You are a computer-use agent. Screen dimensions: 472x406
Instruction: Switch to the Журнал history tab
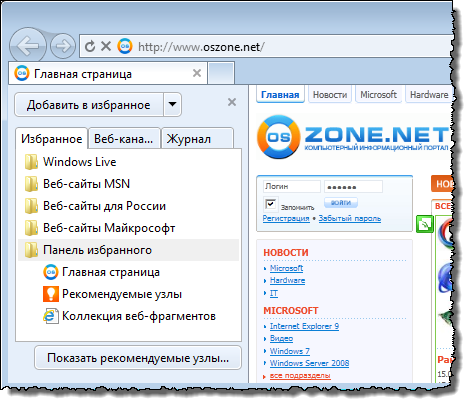pyautogui.click(x=197, y=139)
